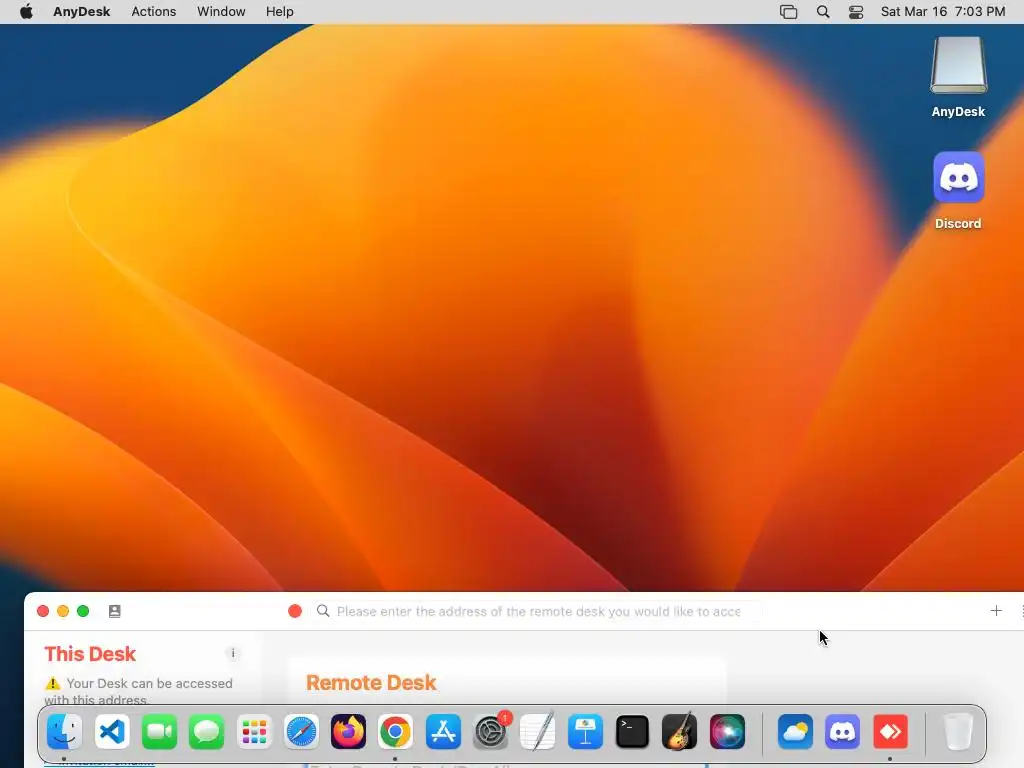Open the address book icon in AnyDesk title bar
The width and height of the screenshot is (1024, 768).
point(114,611)
